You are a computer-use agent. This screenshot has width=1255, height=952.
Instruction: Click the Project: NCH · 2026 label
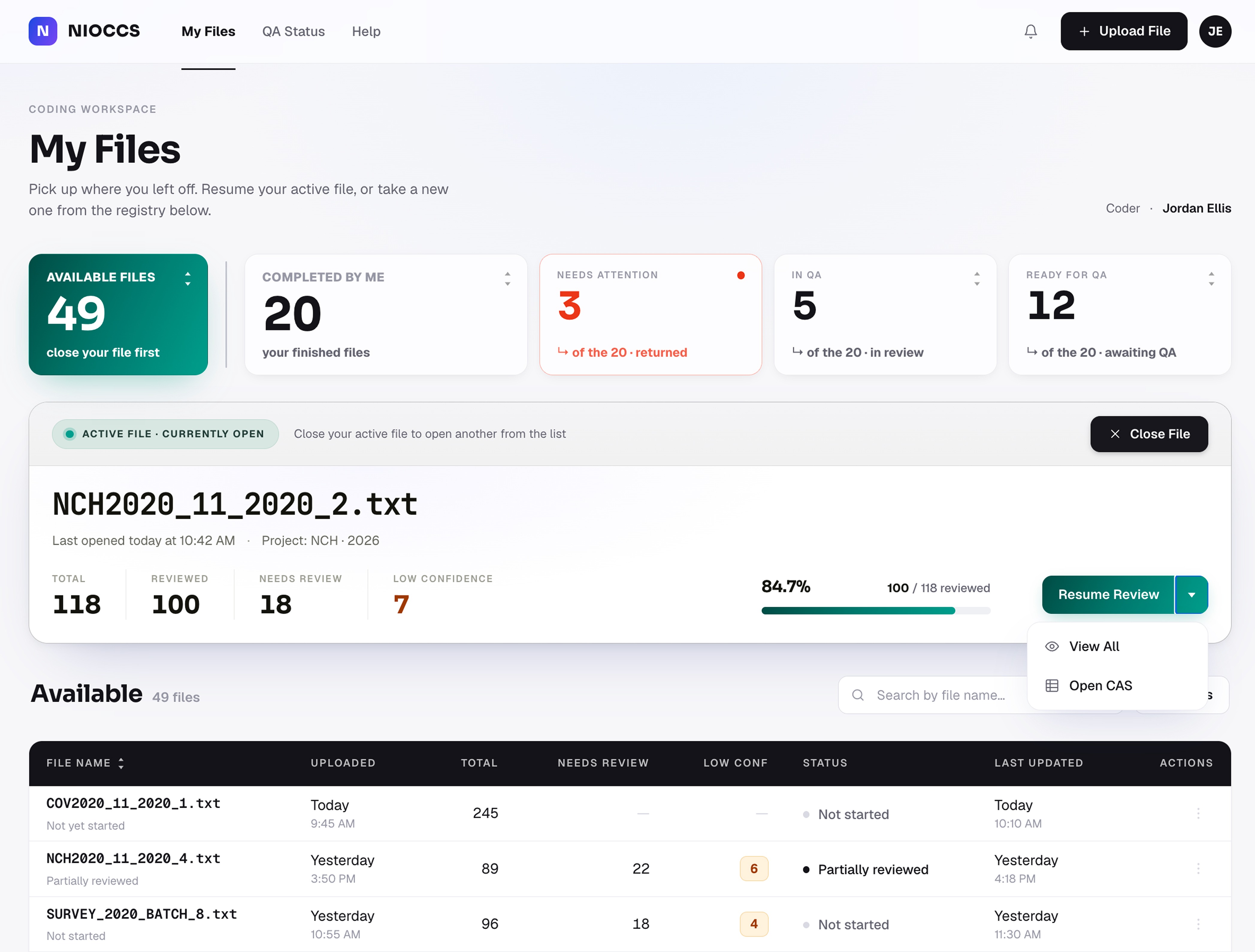click(320, 541)
